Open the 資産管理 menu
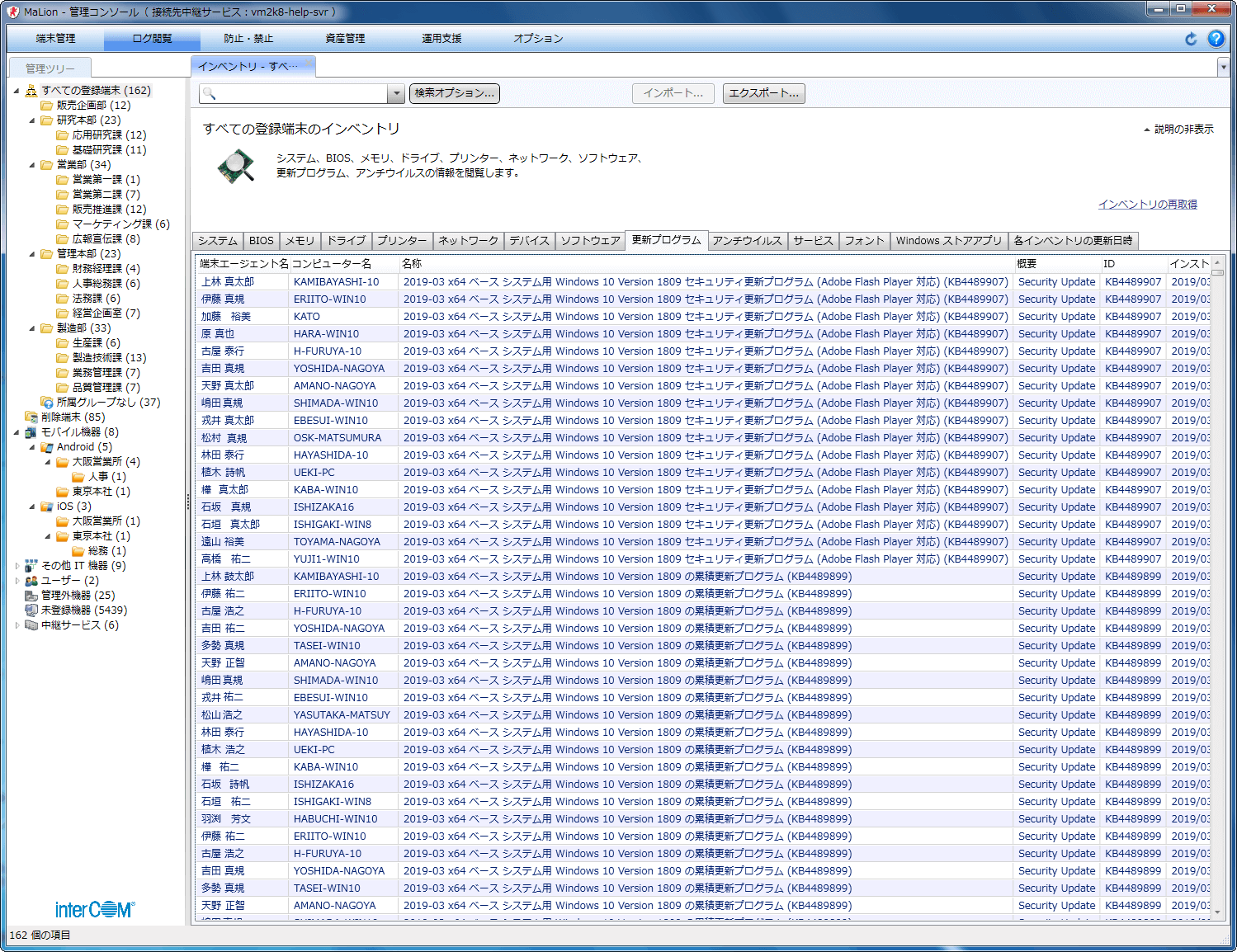 (345, 39)
